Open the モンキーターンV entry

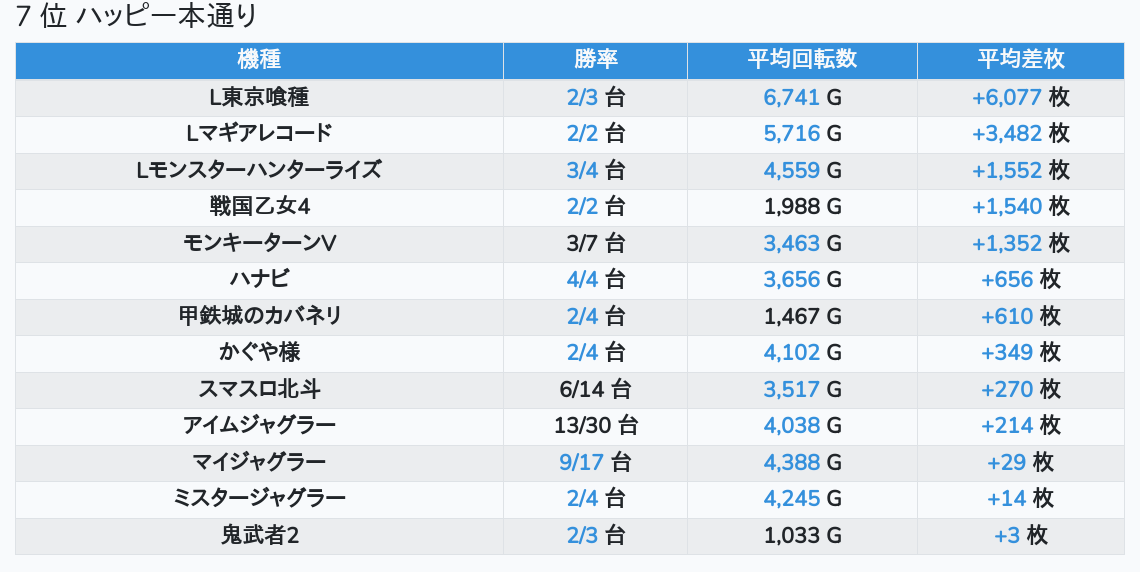259,243
